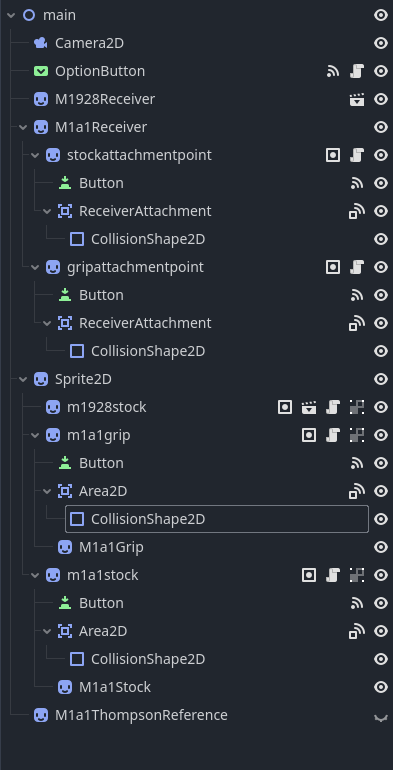The width and height of the screenshot is (393, 770).
Task: Click the signal icon on OptionButton
Action: click(x=333, y=71)
